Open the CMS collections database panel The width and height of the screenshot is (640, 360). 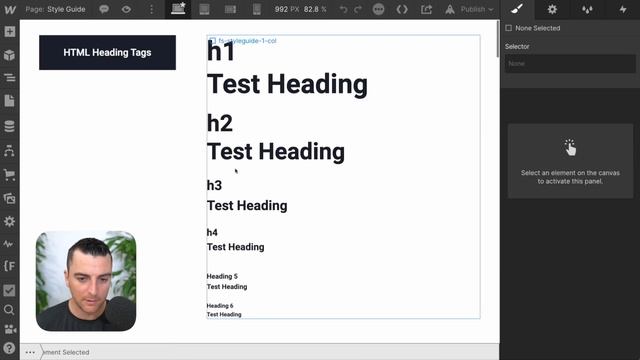[x=9, y=126]
